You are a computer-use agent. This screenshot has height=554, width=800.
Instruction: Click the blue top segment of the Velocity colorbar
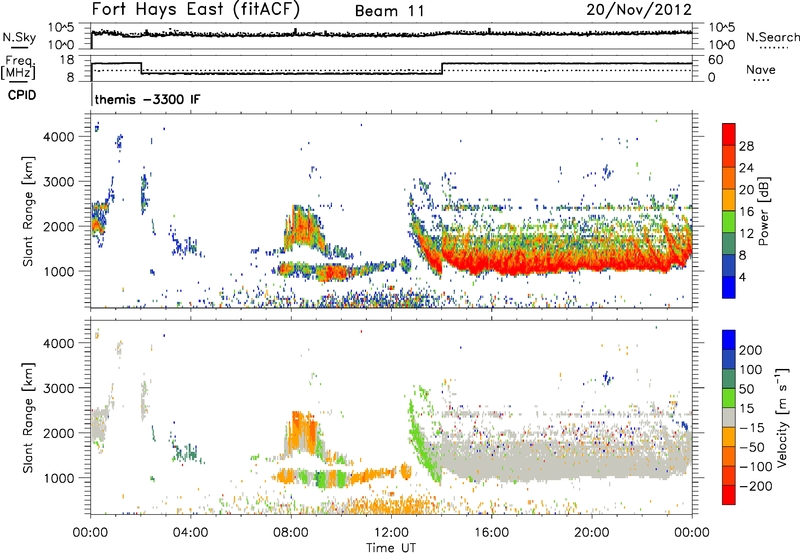click(729, 340)
